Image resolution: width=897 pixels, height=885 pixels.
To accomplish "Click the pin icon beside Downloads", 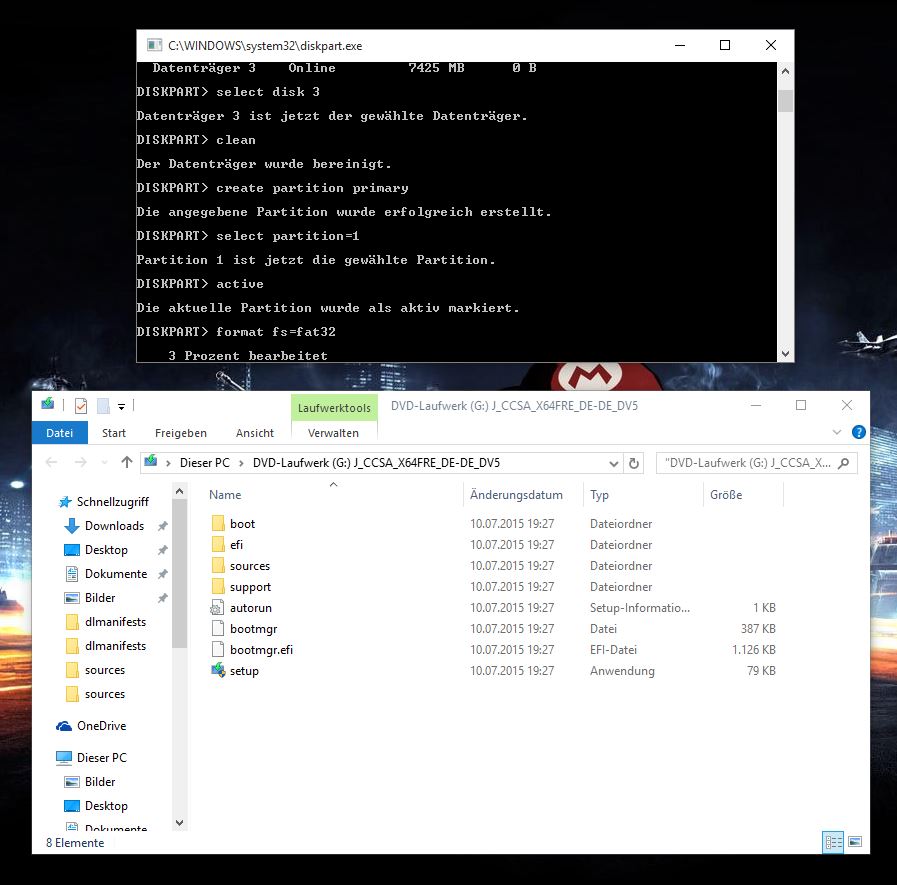I will pos(162,526).
